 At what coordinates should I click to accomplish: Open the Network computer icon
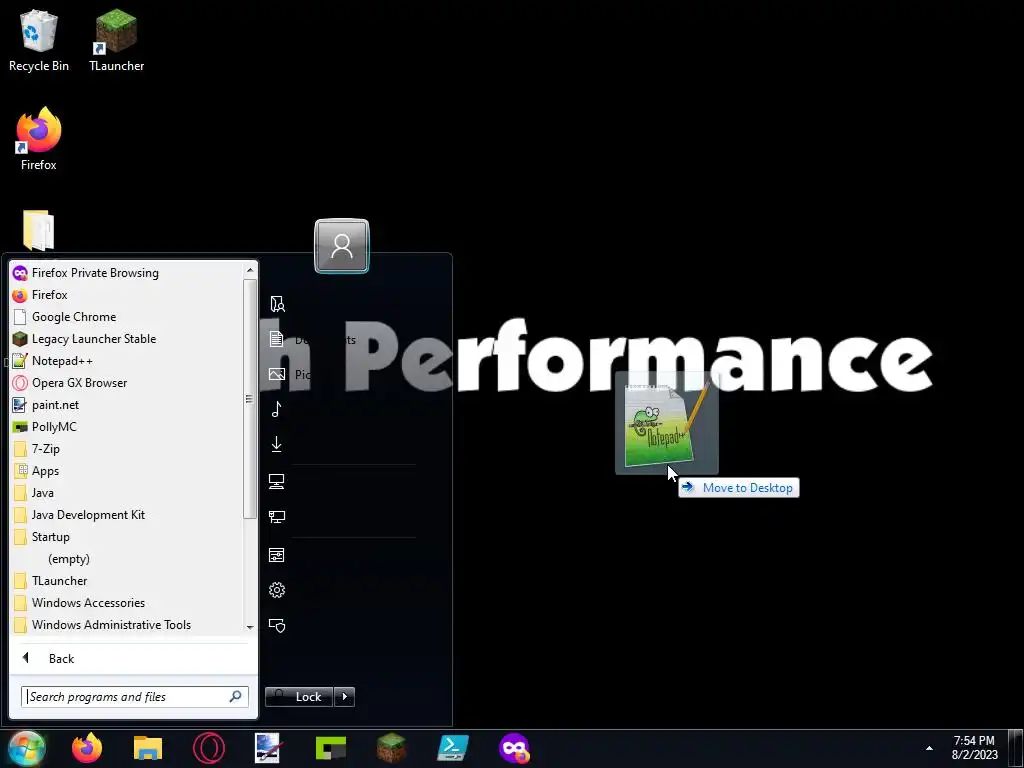[x=277, y=517]
